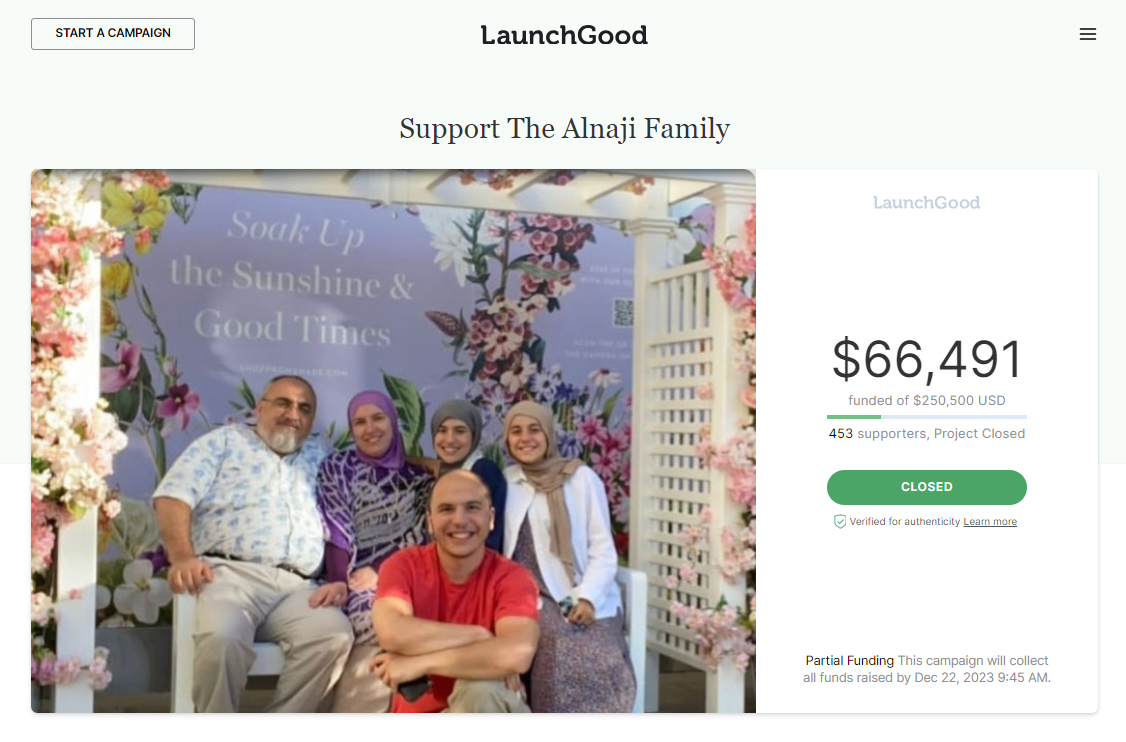This screenshot has height=742, width=1126.
Task: Click the 453 supporters count text
Action: pyautogui.click(x=877, y=433)
